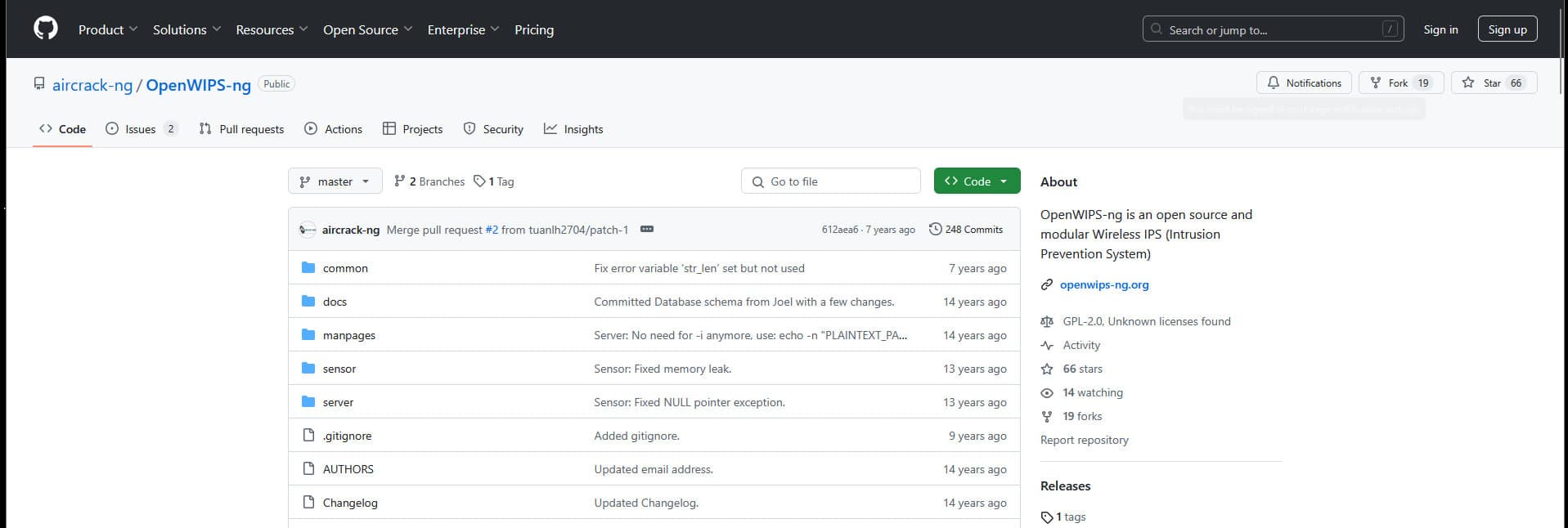This screenshot has height=528, width=1568.
Task: View the 2 Branches link
Action: point(429,181)
